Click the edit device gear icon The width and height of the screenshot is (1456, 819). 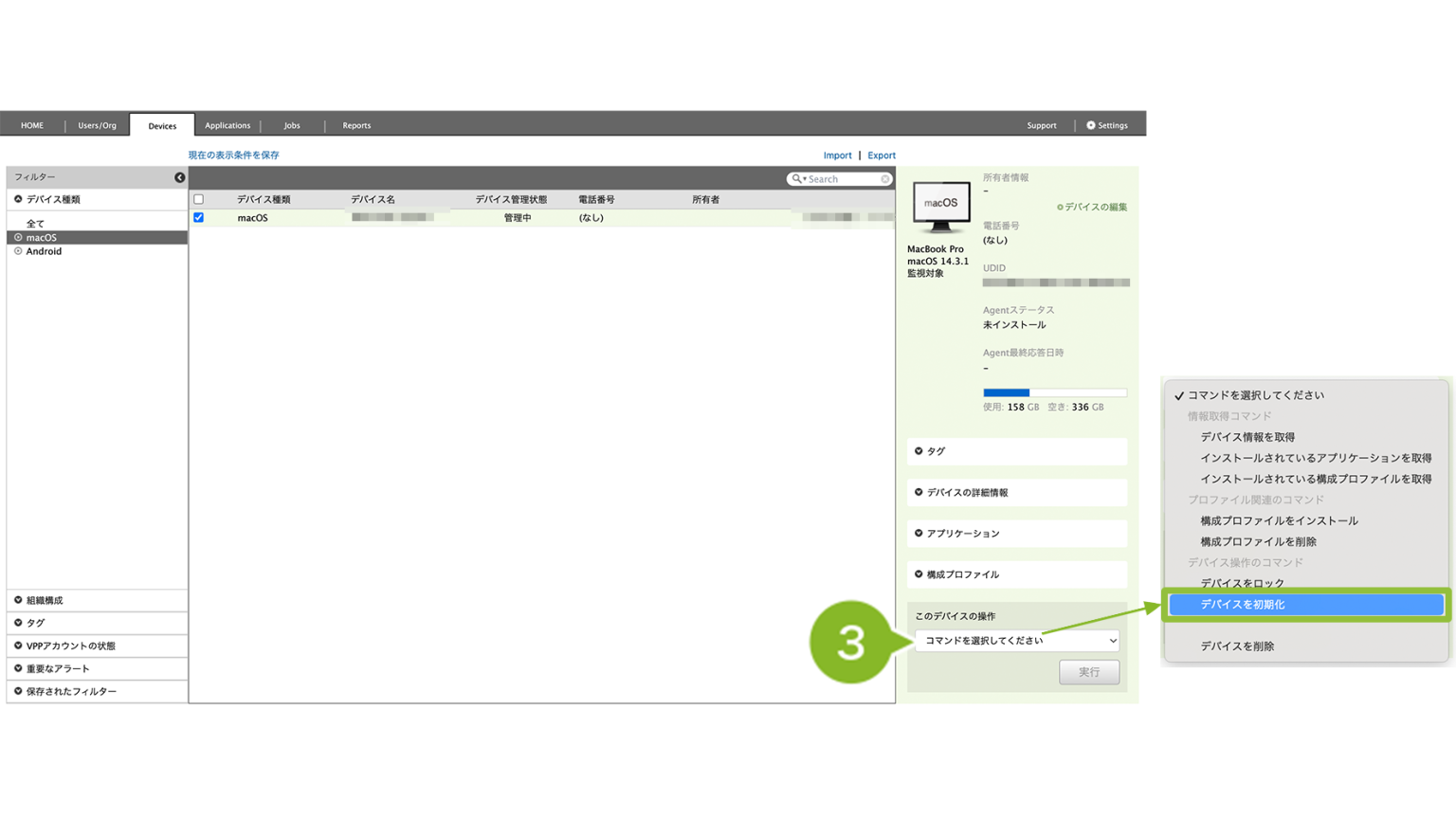click(1060, 207)
